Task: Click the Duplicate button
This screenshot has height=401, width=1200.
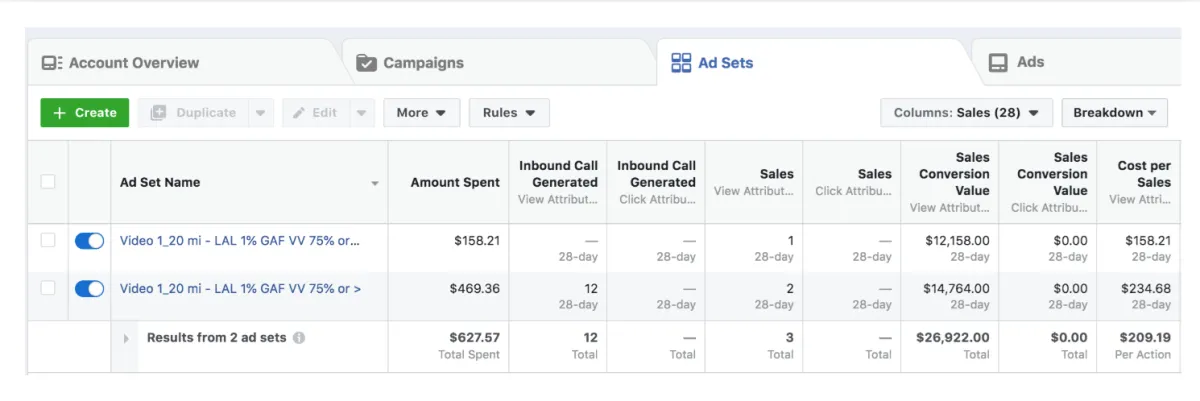Action: [x=194, y=113]
